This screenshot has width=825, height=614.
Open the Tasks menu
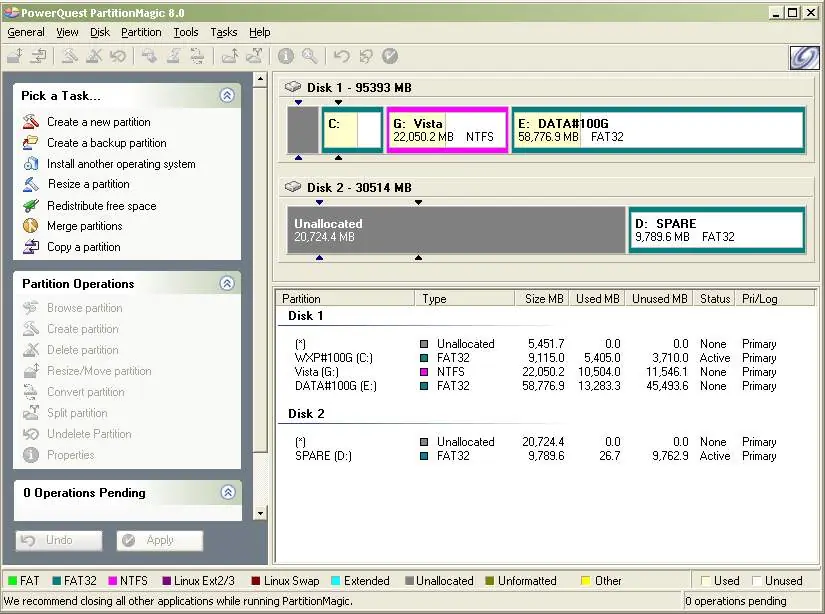tap(223, 32)
